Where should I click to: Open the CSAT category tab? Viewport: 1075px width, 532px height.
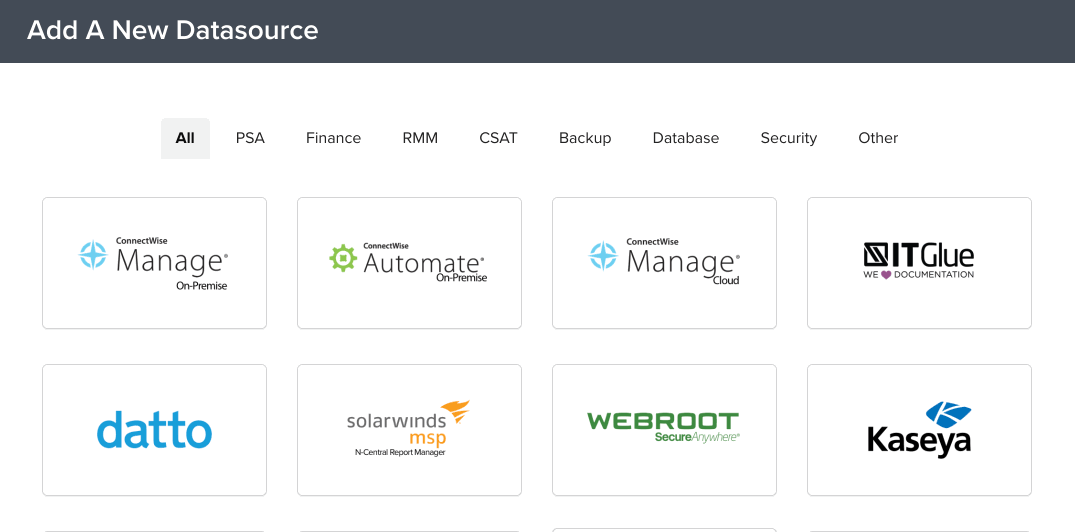pyautogui.click(x=498, y=138)
